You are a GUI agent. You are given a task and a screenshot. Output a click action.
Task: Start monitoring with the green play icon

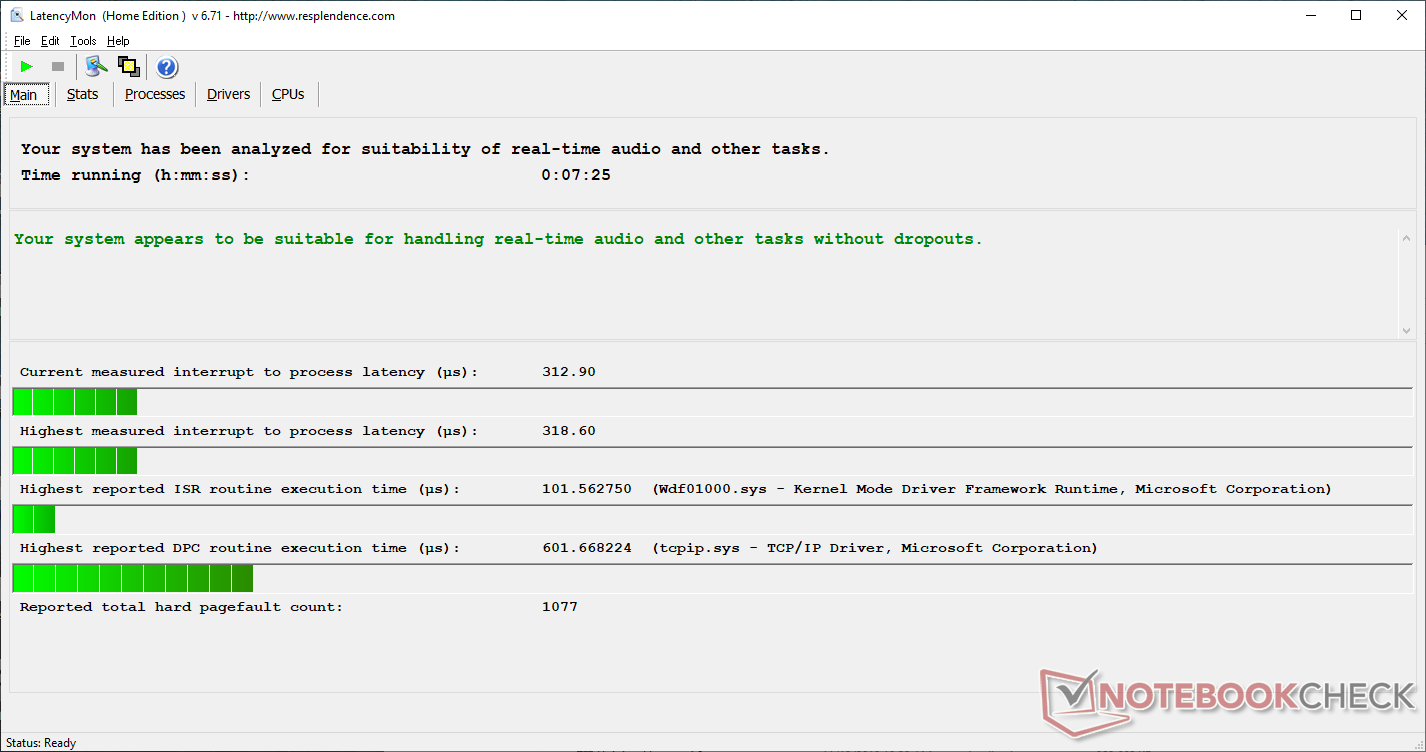click(x=27, y=67)
